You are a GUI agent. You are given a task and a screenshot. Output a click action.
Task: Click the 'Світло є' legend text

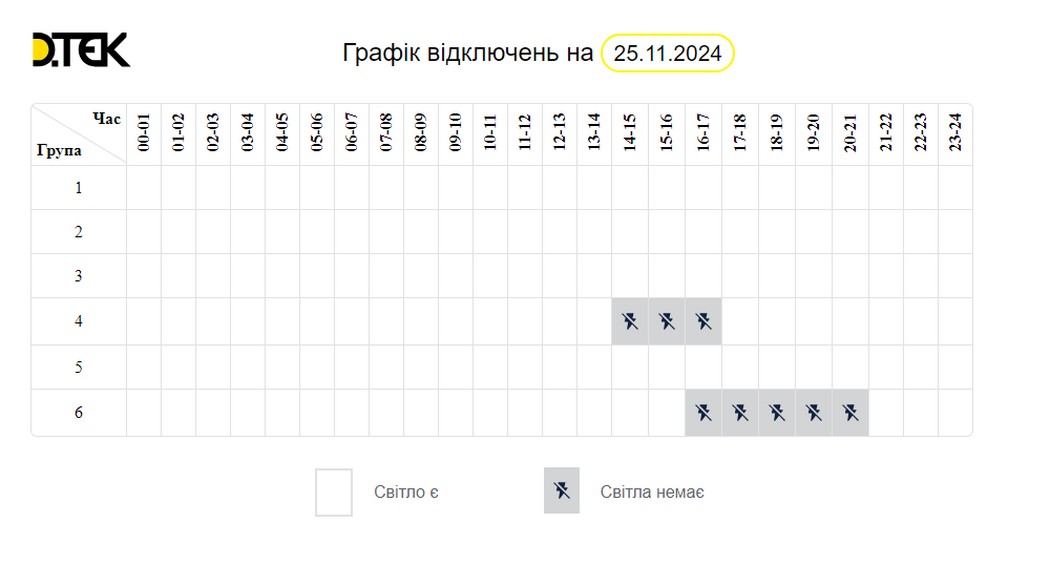coord(406,492)
